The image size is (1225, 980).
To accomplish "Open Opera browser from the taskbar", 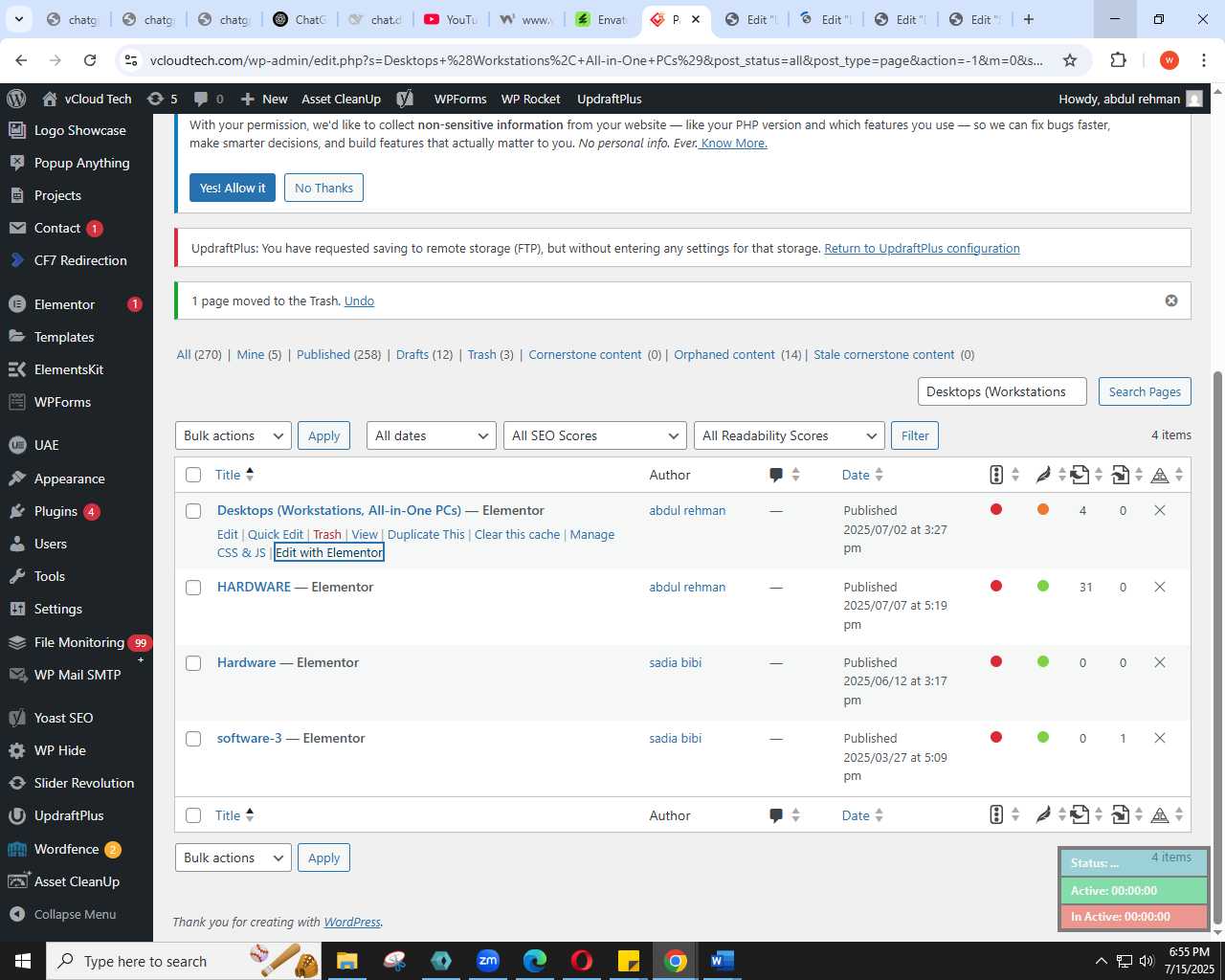I will [x=582, y=961].
